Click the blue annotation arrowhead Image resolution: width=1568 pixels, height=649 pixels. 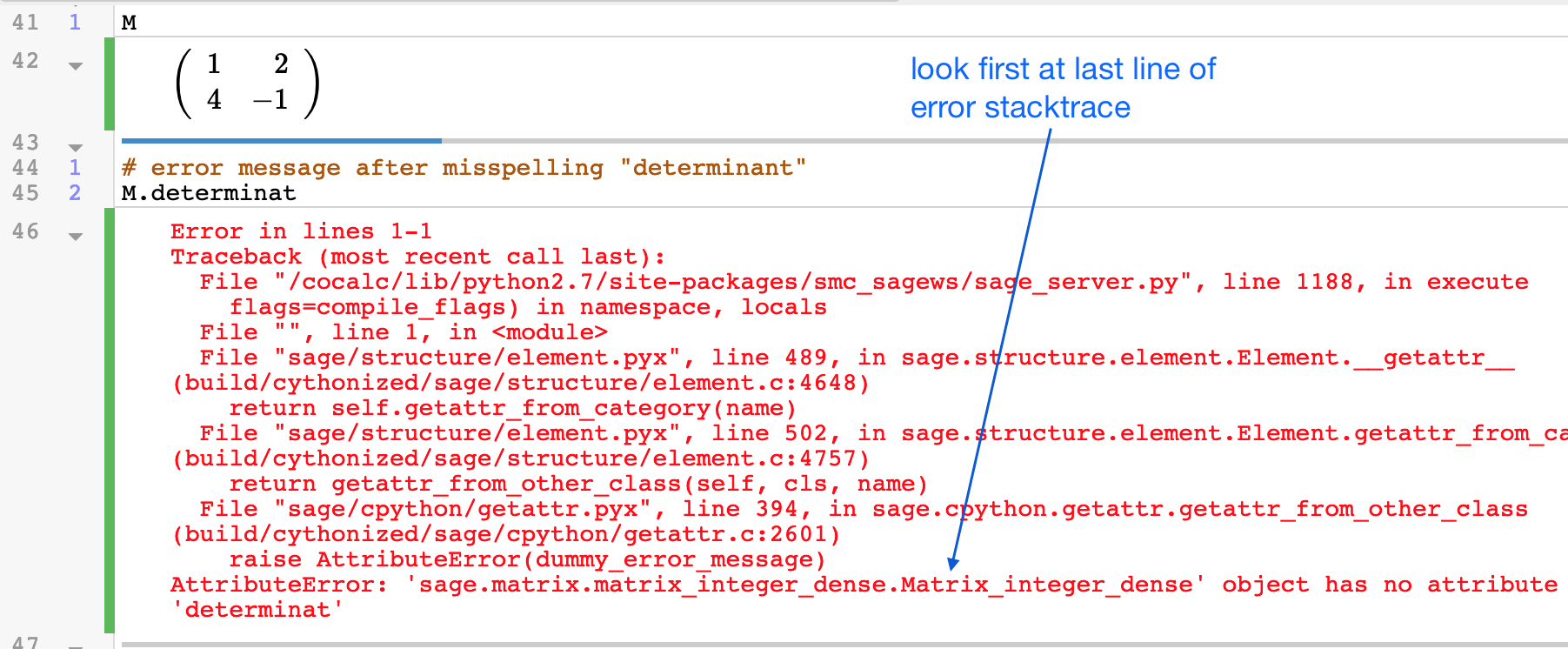pos(953,564)
